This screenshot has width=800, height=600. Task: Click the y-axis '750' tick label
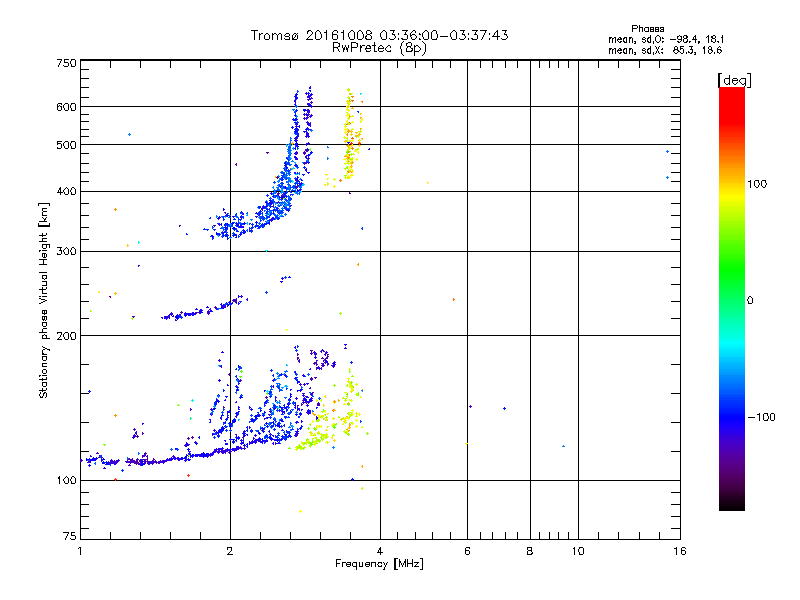point(66,63)
